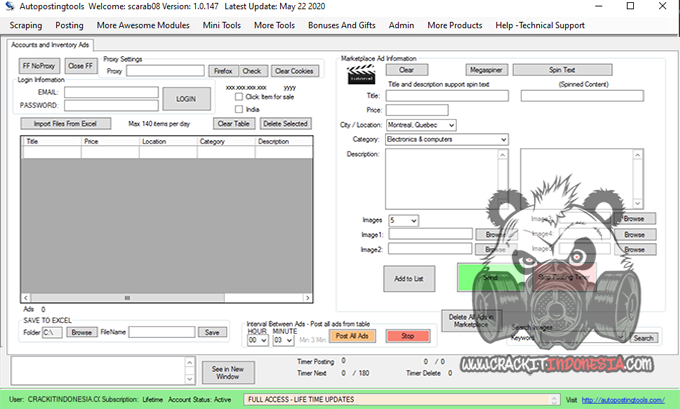Click the table scroll right arrow
The height and width of the screenshot is (409, 680).
[307, 298]
